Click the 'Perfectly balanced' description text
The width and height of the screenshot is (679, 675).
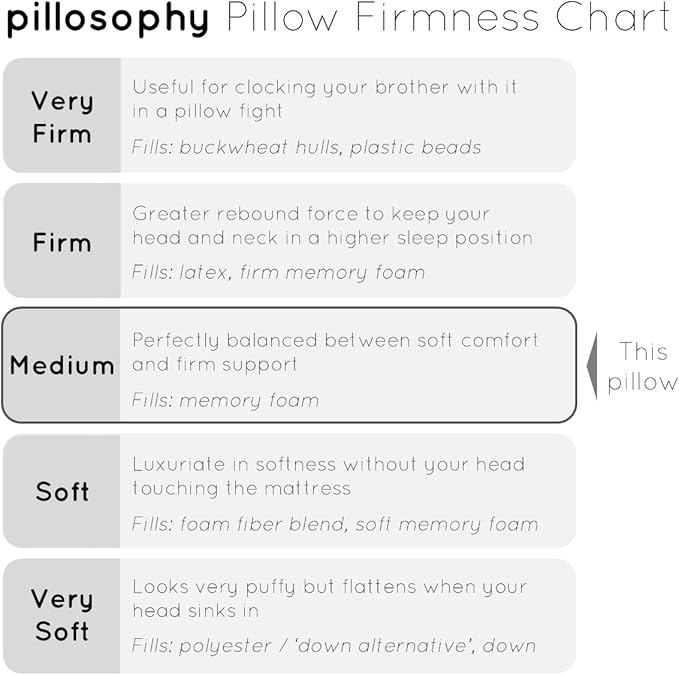pos(335,351)
